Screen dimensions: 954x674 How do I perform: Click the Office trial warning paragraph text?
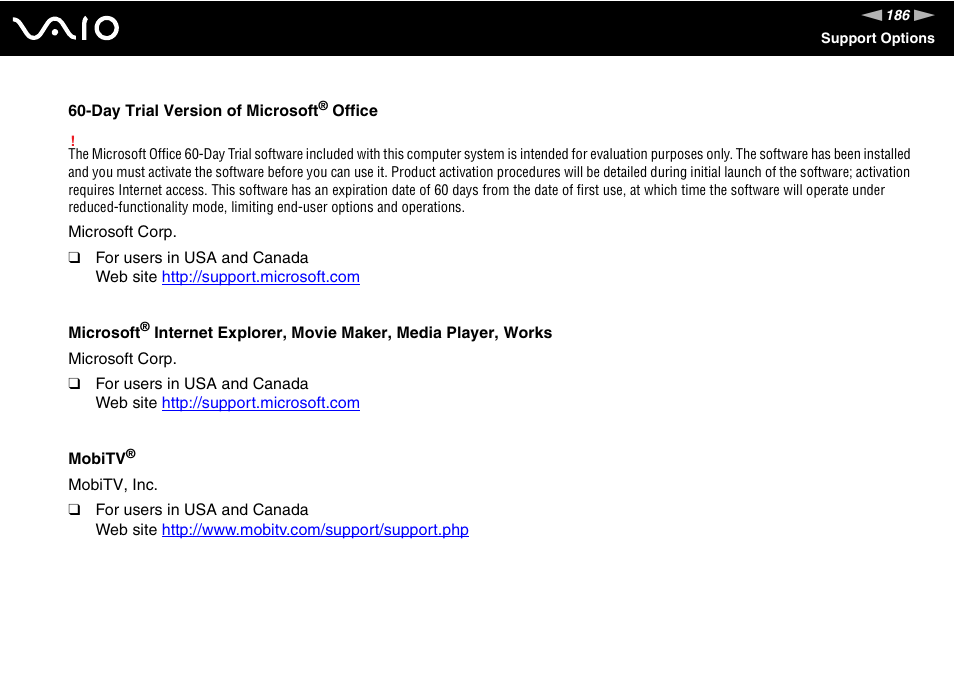(489, 181)
